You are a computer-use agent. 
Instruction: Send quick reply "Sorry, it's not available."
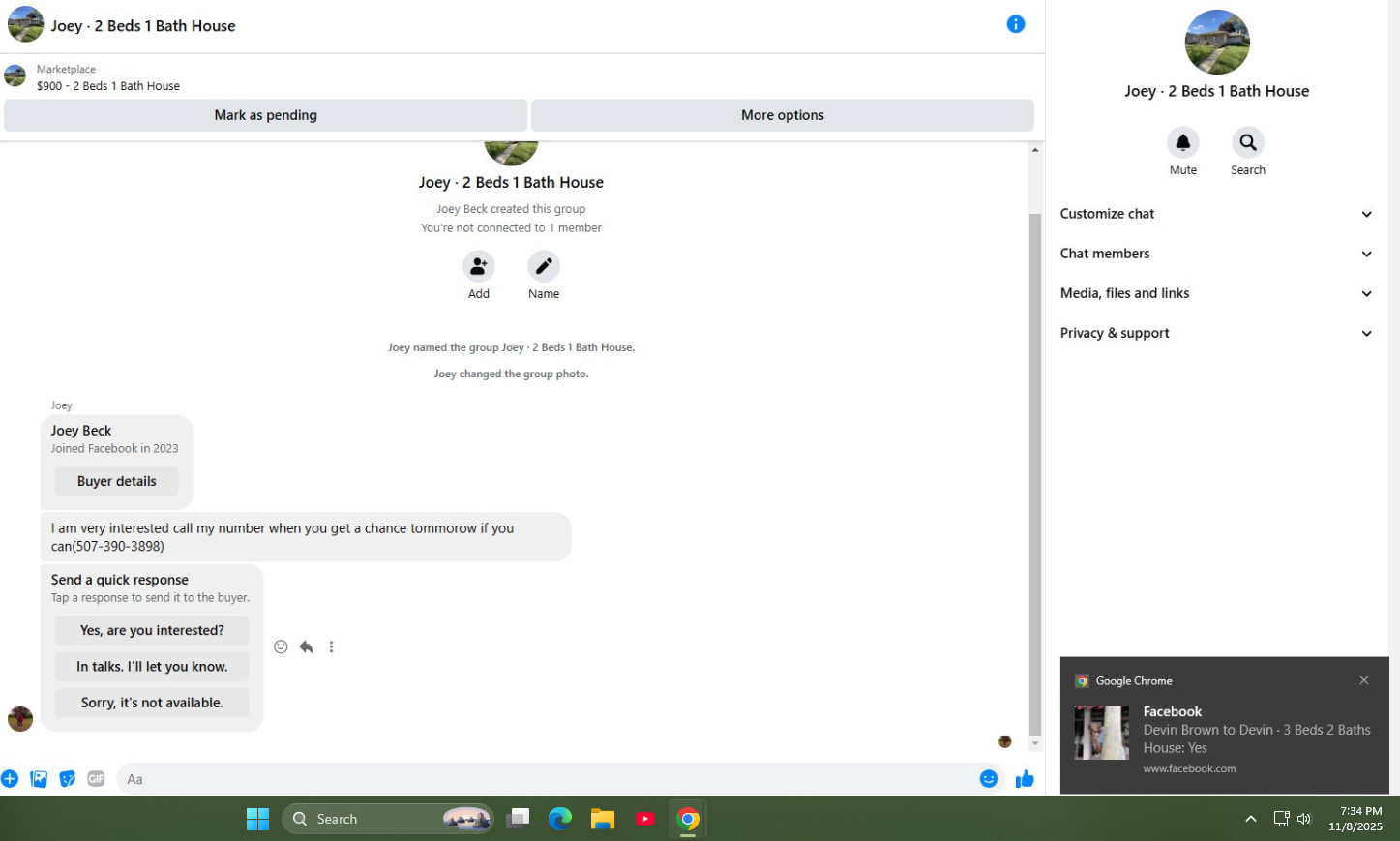(x=152, y=703)
